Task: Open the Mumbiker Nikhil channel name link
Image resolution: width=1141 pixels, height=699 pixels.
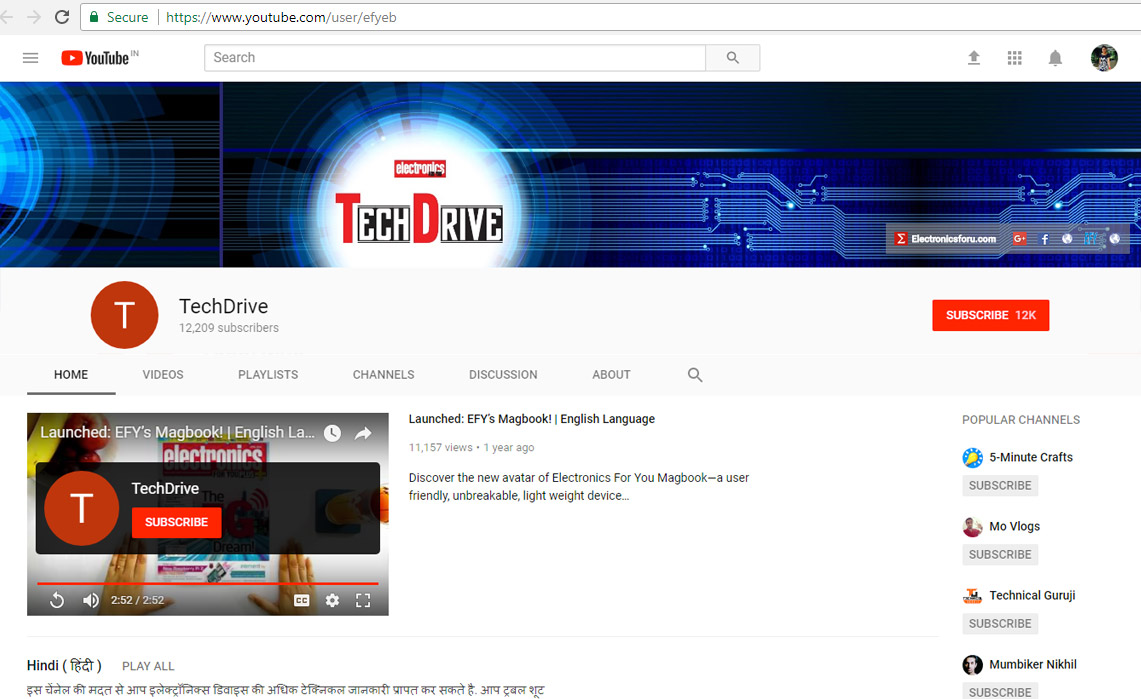Action: coord(1033,664)
